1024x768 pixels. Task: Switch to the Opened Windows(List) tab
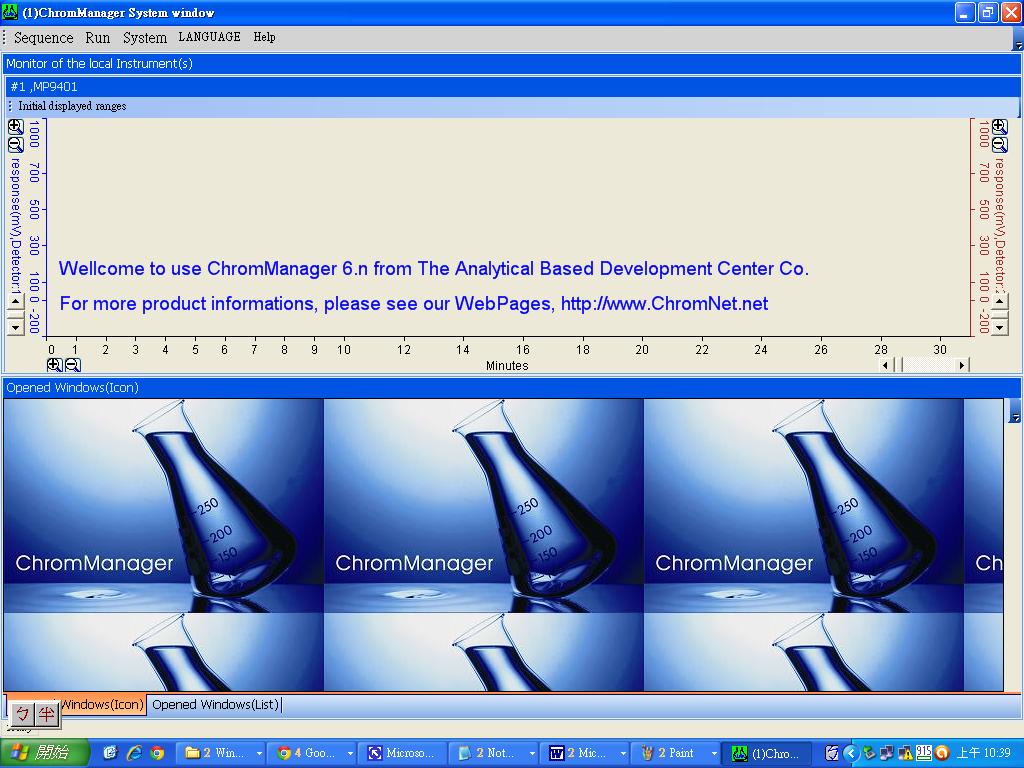pyautogui.click(x=215, y=705)
